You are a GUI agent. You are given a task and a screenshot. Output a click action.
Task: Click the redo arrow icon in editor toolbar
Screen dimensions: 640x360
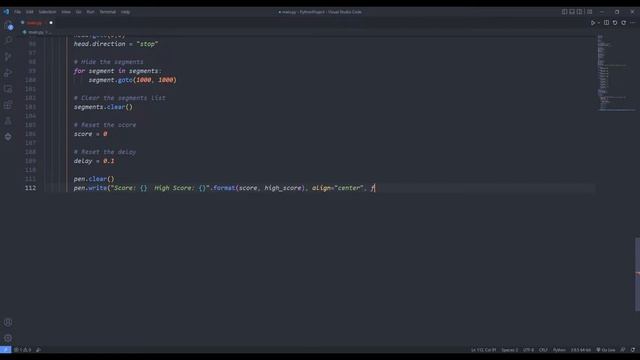point(624,23)
